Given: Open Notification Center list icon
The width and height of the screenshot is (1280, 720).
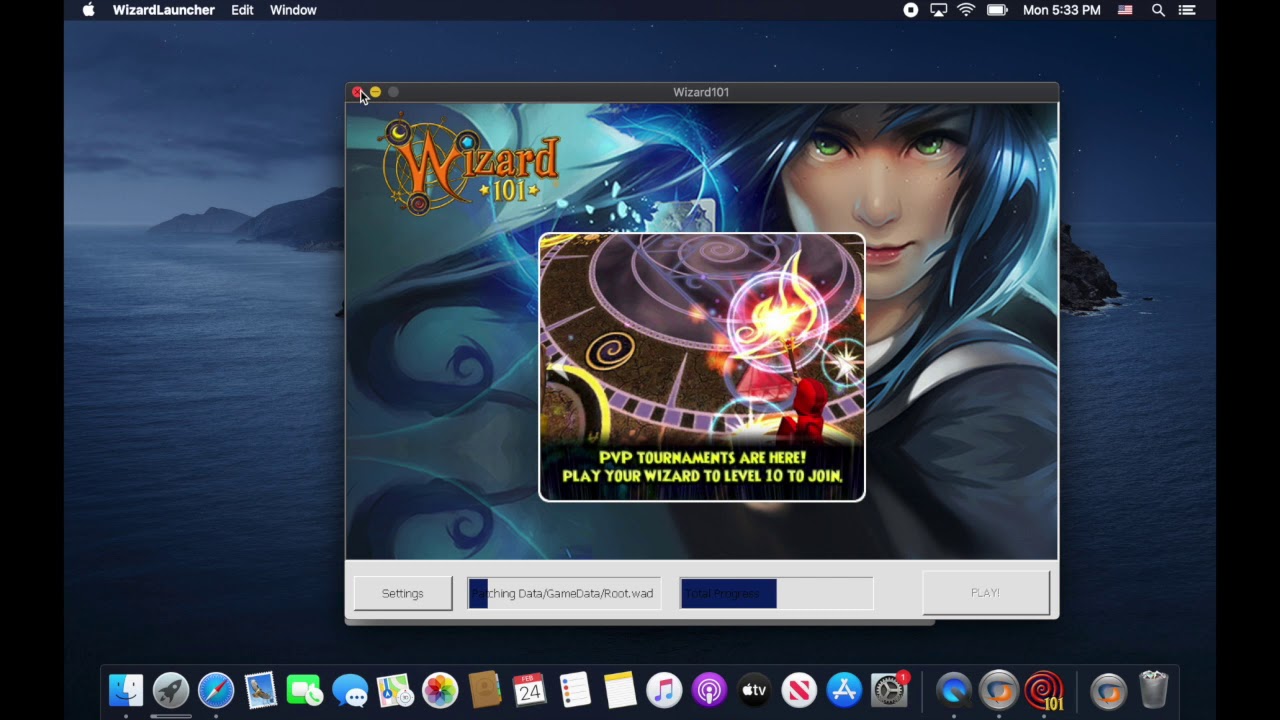Looking at the screenshot, I should pos(1187,10).
